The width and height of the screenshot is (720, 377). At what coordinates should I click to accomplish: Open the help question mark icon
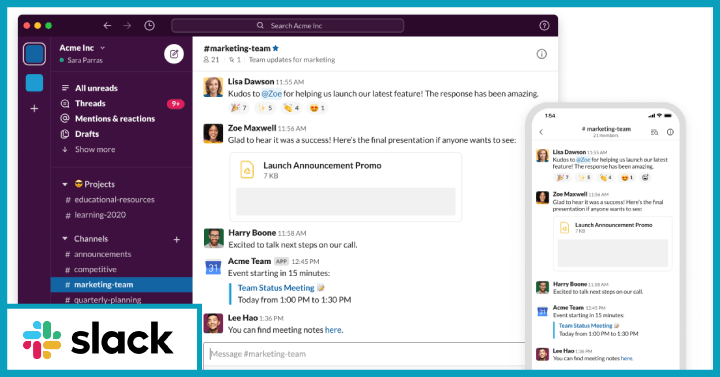click(x=544, y=26)
